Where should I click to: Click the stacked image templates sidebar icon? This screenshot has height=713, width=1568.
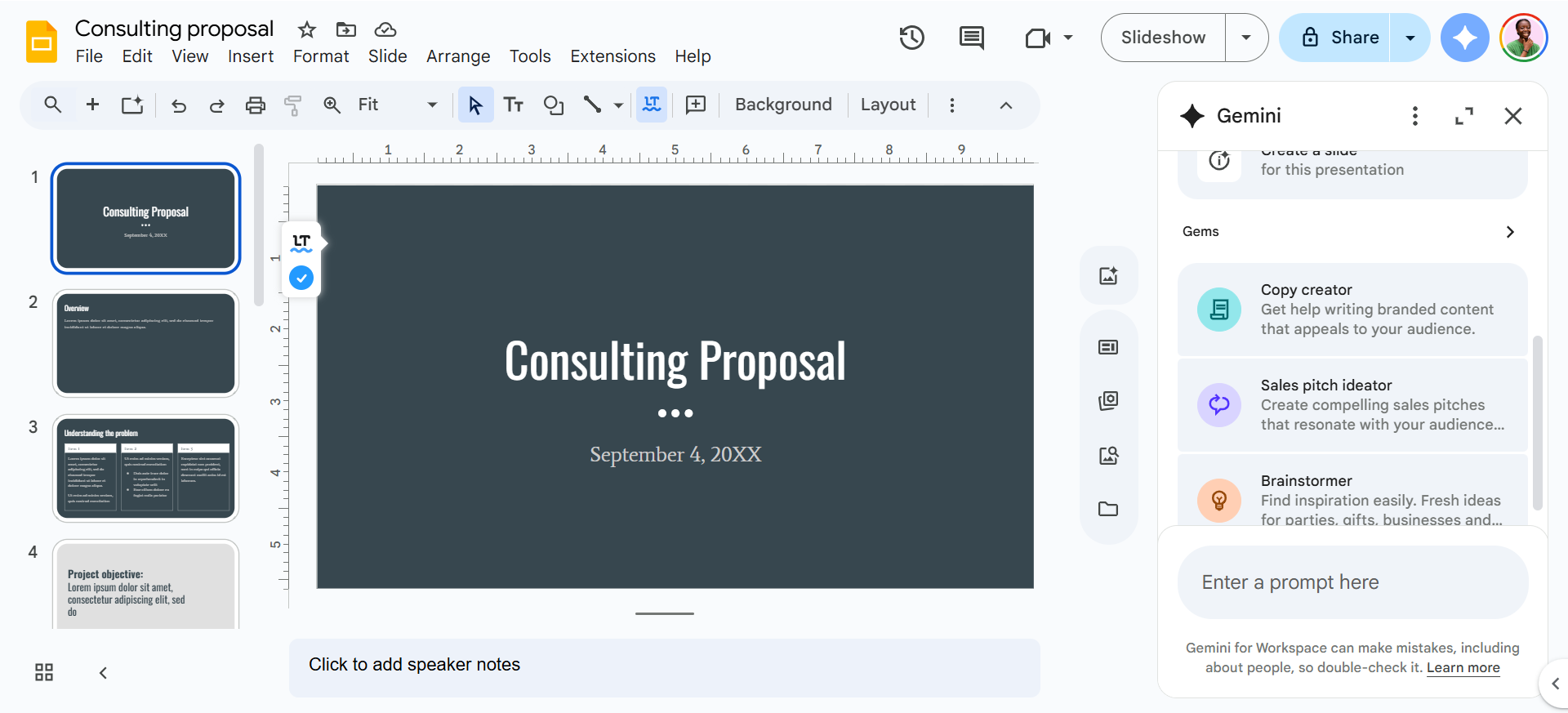(x=1108, y=400)
